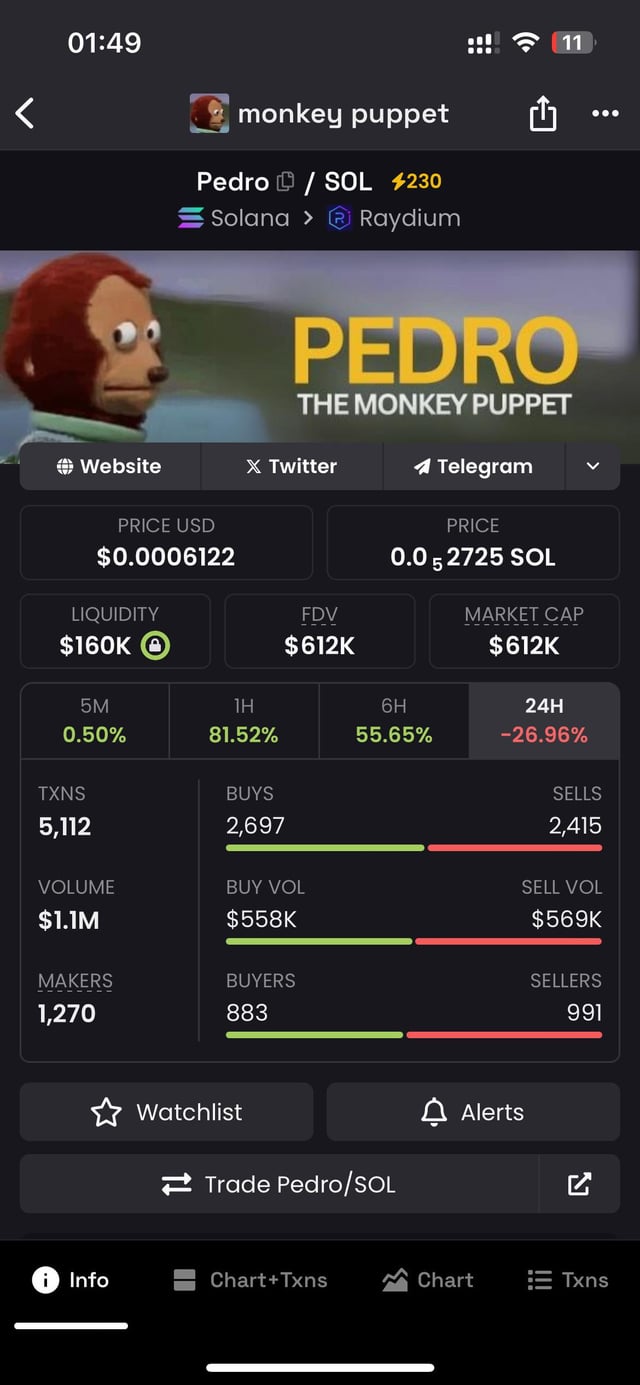This screenshot has width=640, height=1385.
Task: Open the three-dot more options menu
Action: point(605,113)
